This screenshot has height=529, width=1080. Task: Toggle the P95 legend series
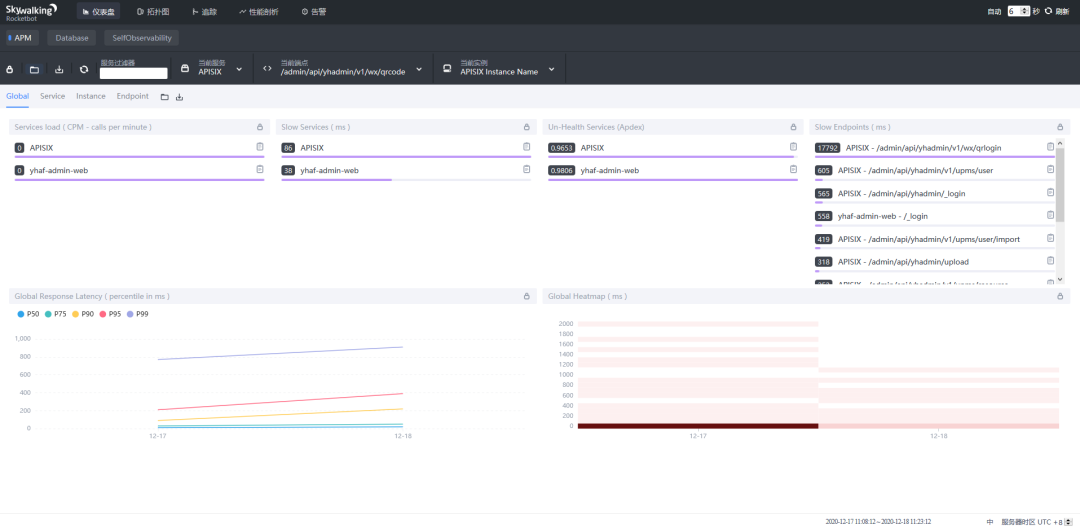[111, 314]
